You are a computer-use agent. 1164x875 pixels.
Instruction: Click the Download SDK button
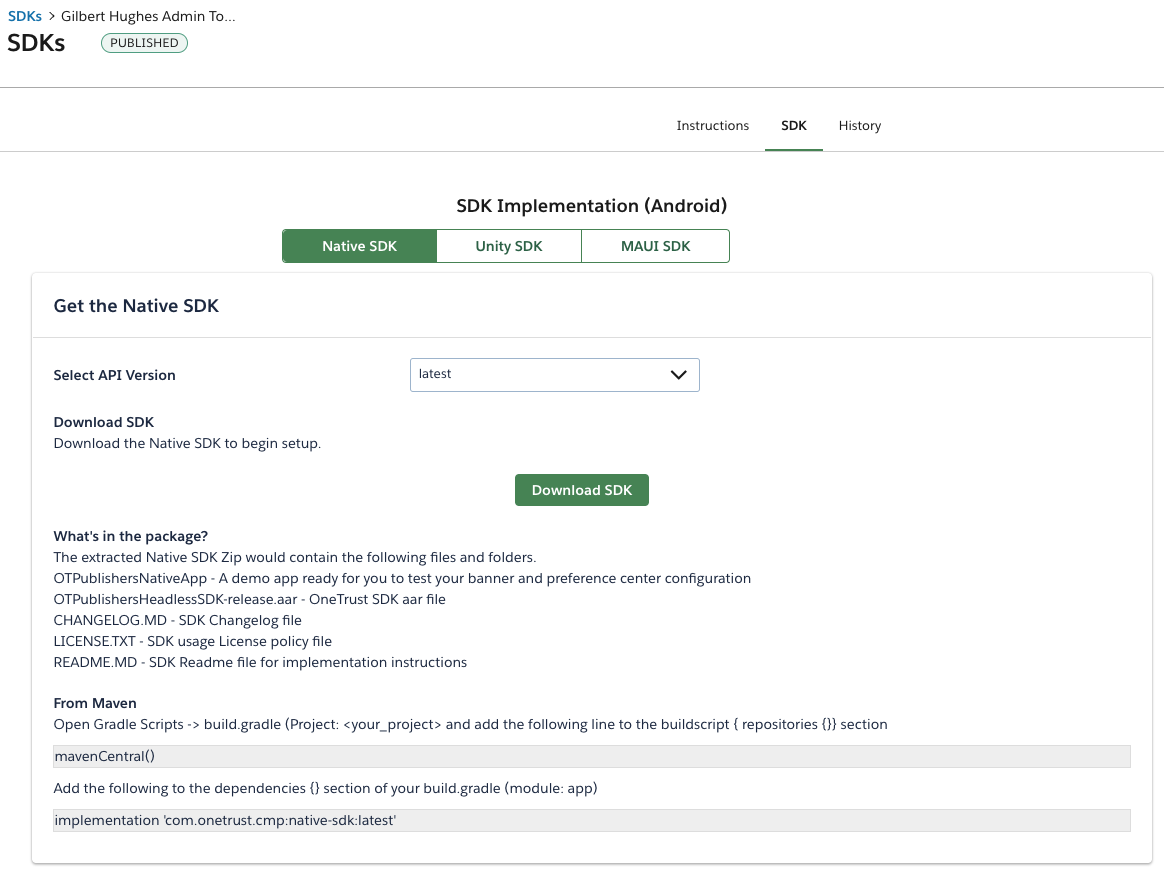coord(581,490)
